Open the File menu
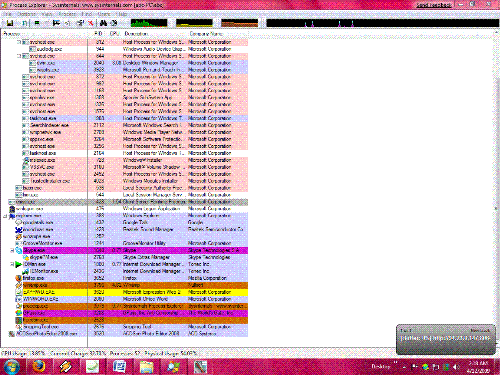Image resolution: width=500 pixels, height=375 pixels. [7, 14]
